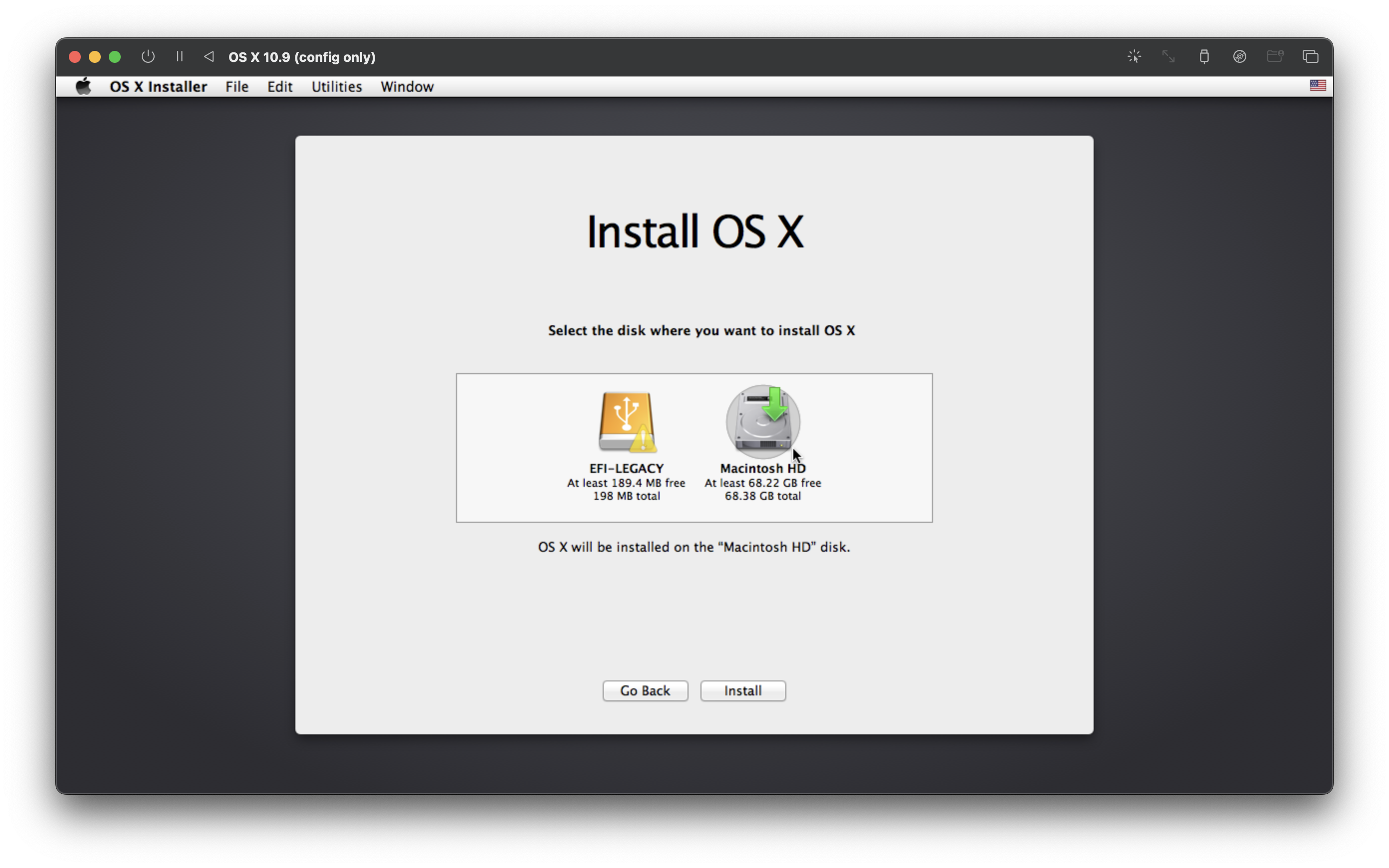1389x868 pixels.
Task: Open the Apple menu
Action: point(84,87)
